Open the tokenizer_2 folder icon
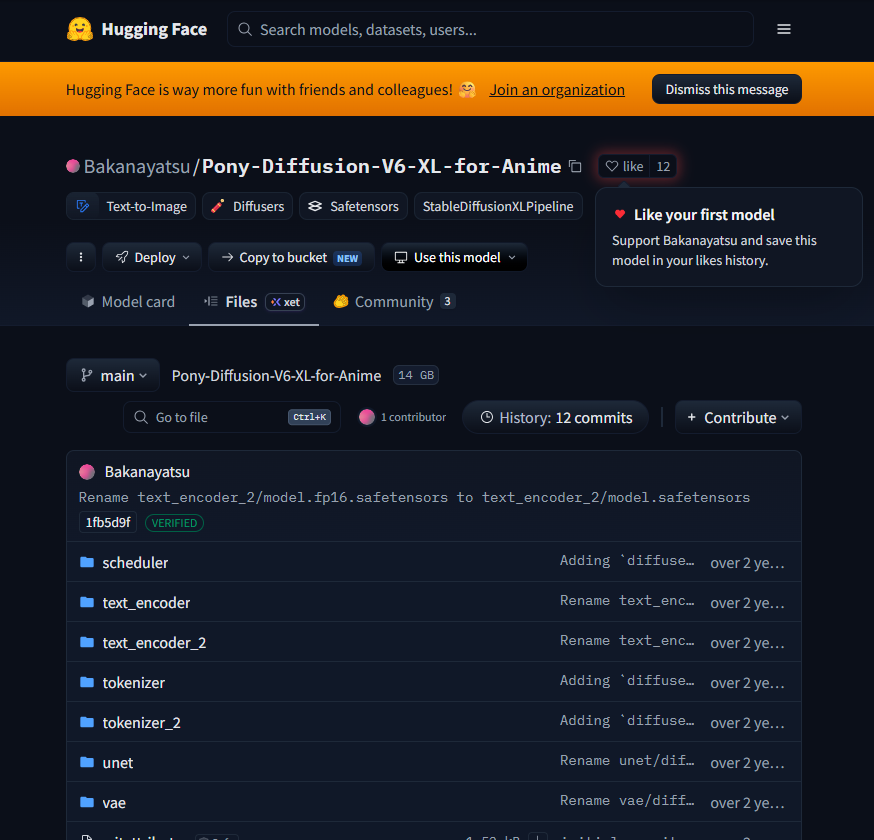The height and width of the screenshot is (840, 874). [x=87, y=722]
